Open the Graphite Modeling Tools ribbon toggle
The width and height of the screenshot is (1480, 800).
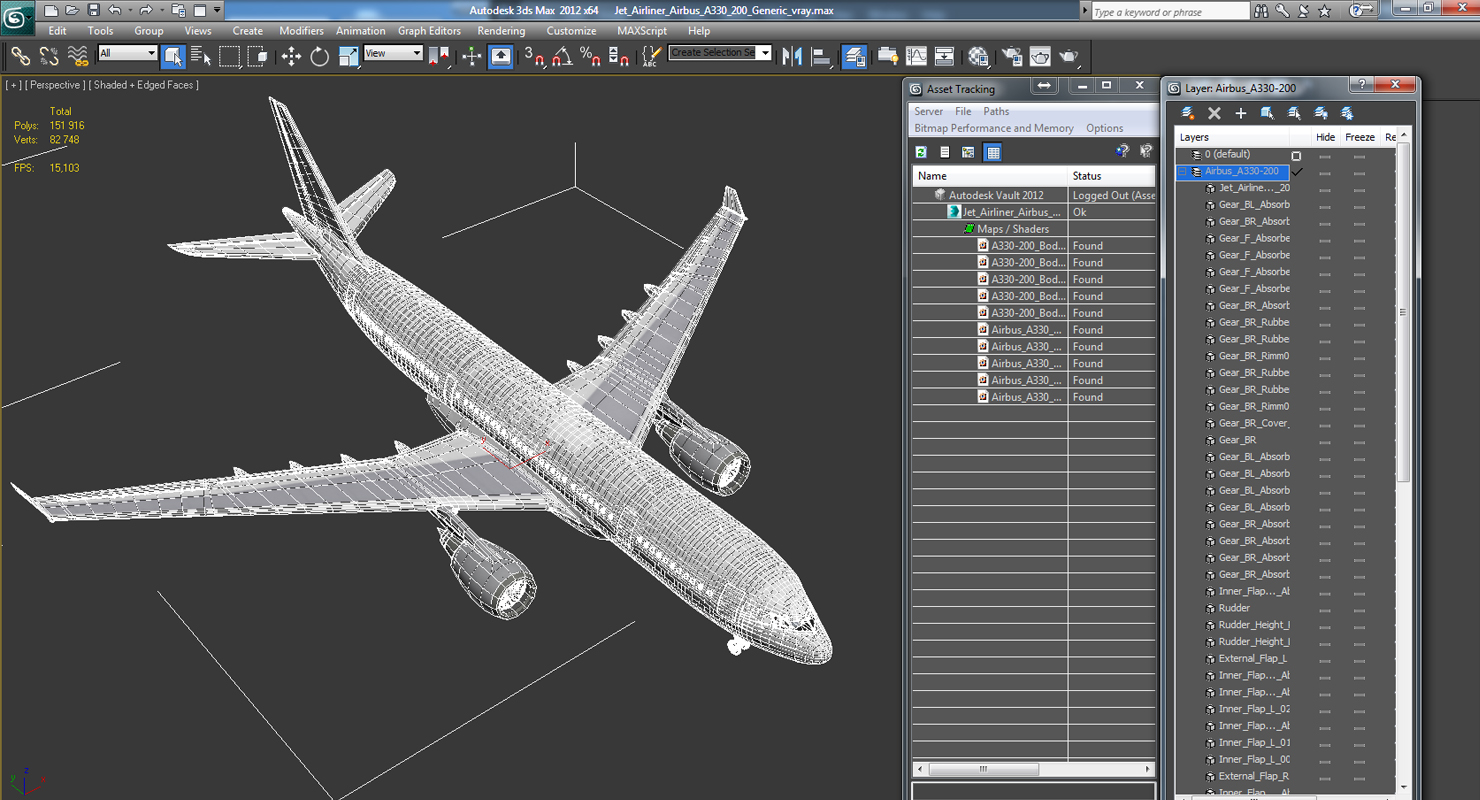pyautogui.click(x=888, y=56)
